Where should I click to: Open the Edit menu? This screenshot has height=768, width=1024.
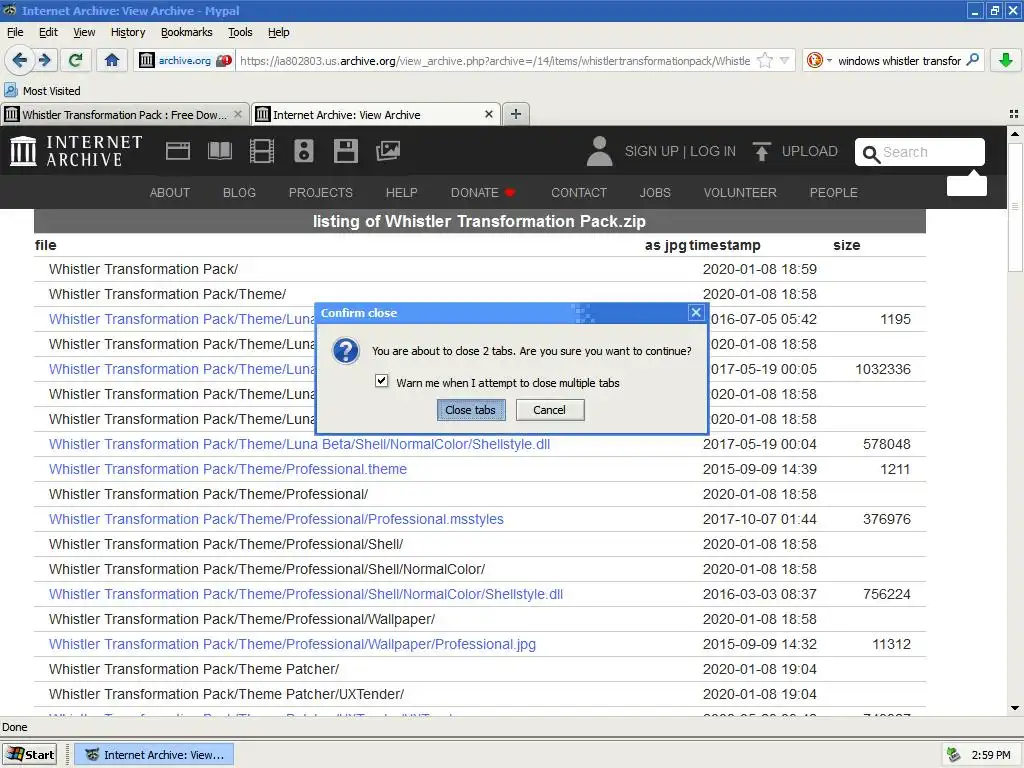[48, 32]
